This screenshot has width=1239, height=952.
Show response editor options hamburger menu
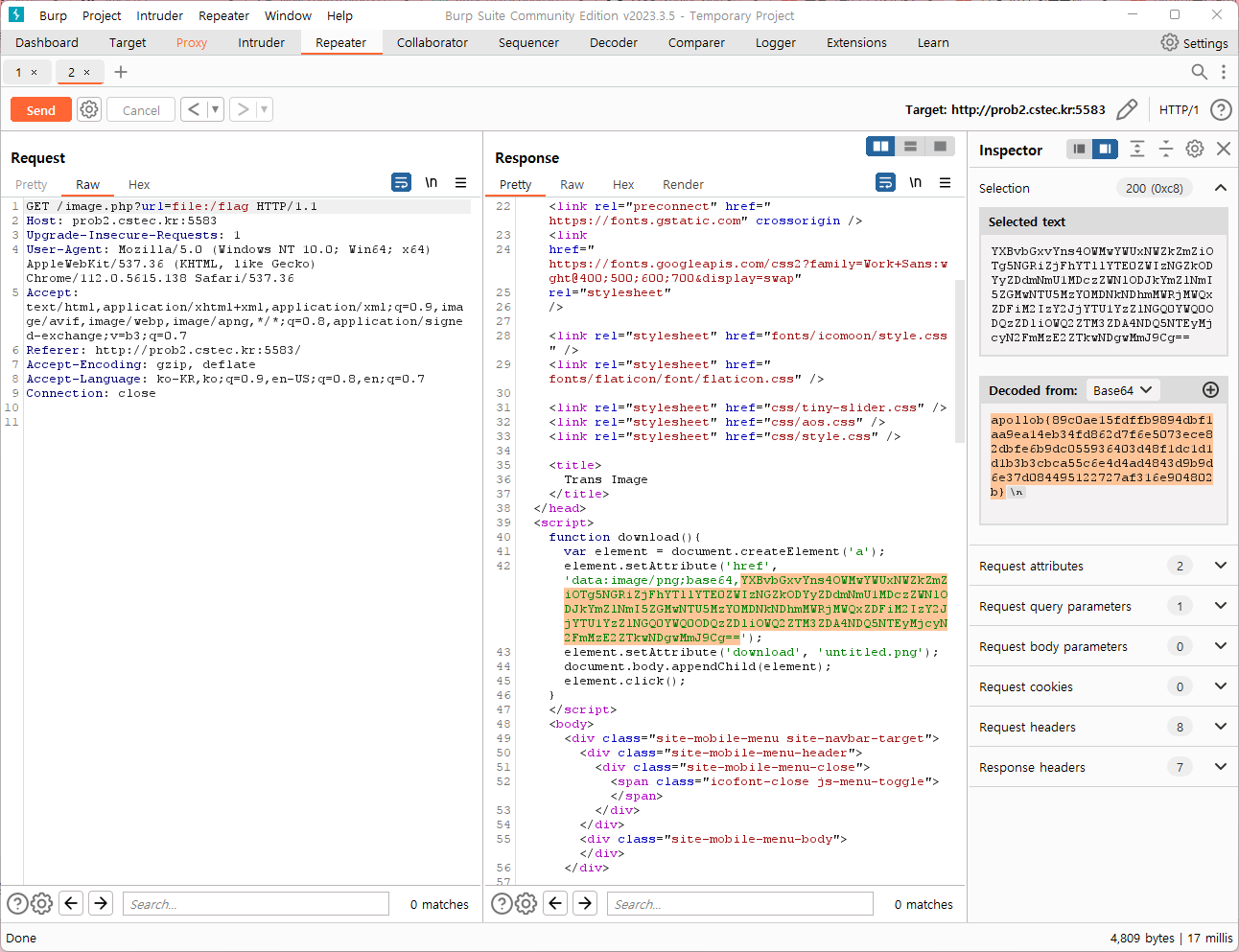(x=946, y=182)
